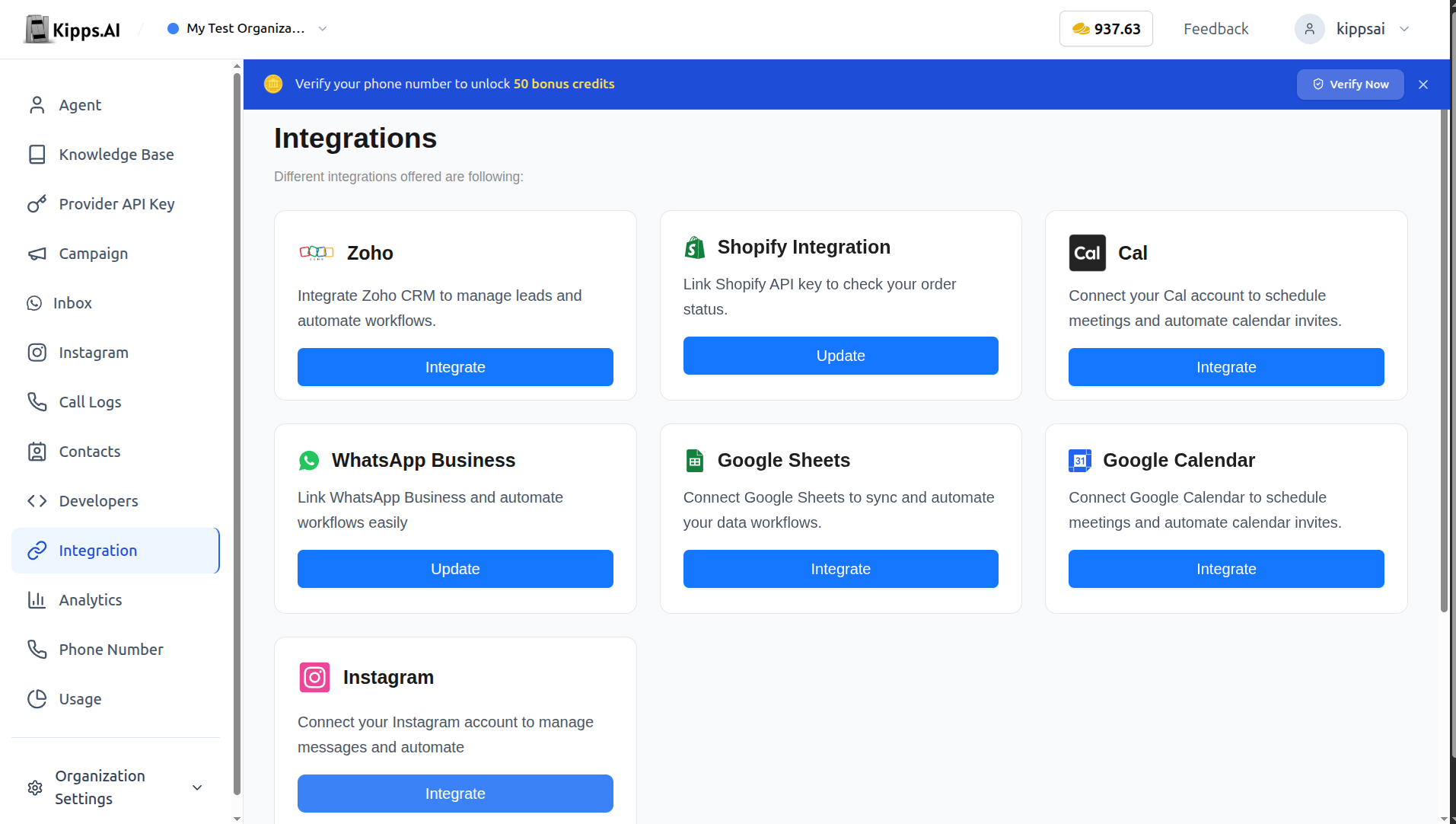Click the Instagram card logo icon
This screenshot has width=1456, height=824.
314,677
